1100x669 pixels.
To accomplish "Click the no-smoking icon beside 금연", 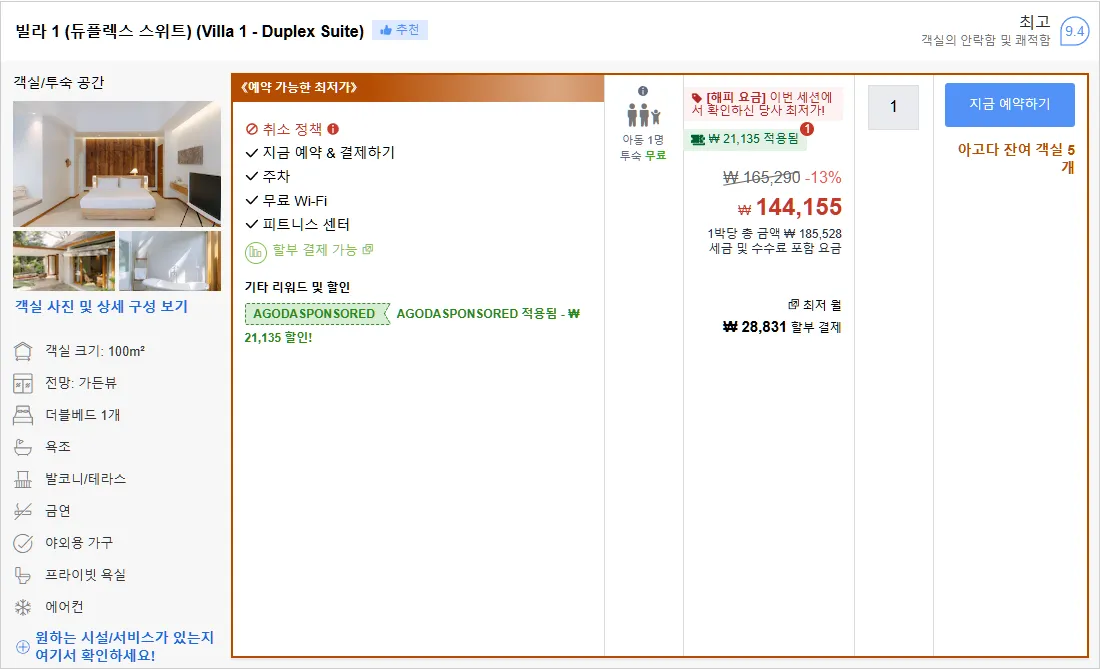I will (23, 511).
